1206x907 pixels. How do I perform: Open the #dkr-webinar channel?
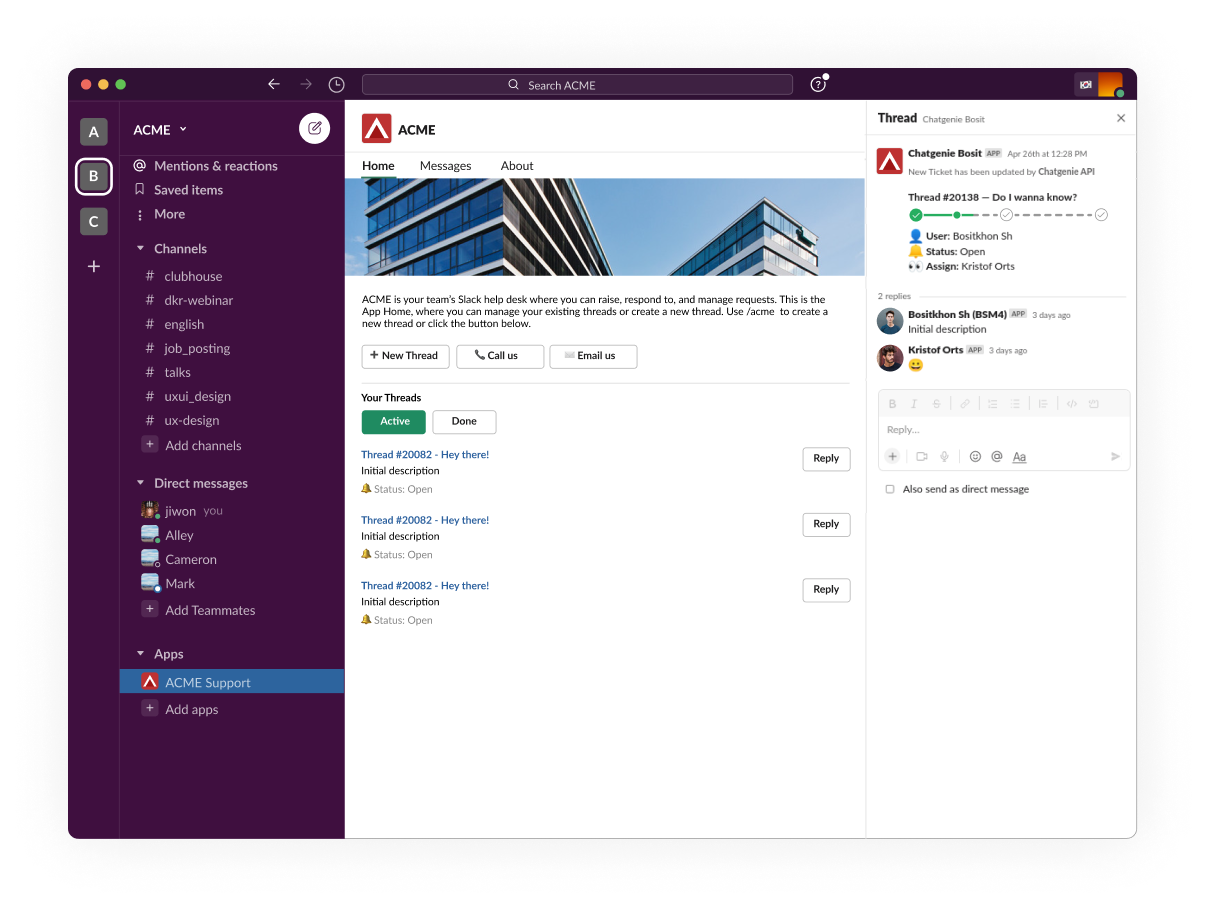pos(189,300)
